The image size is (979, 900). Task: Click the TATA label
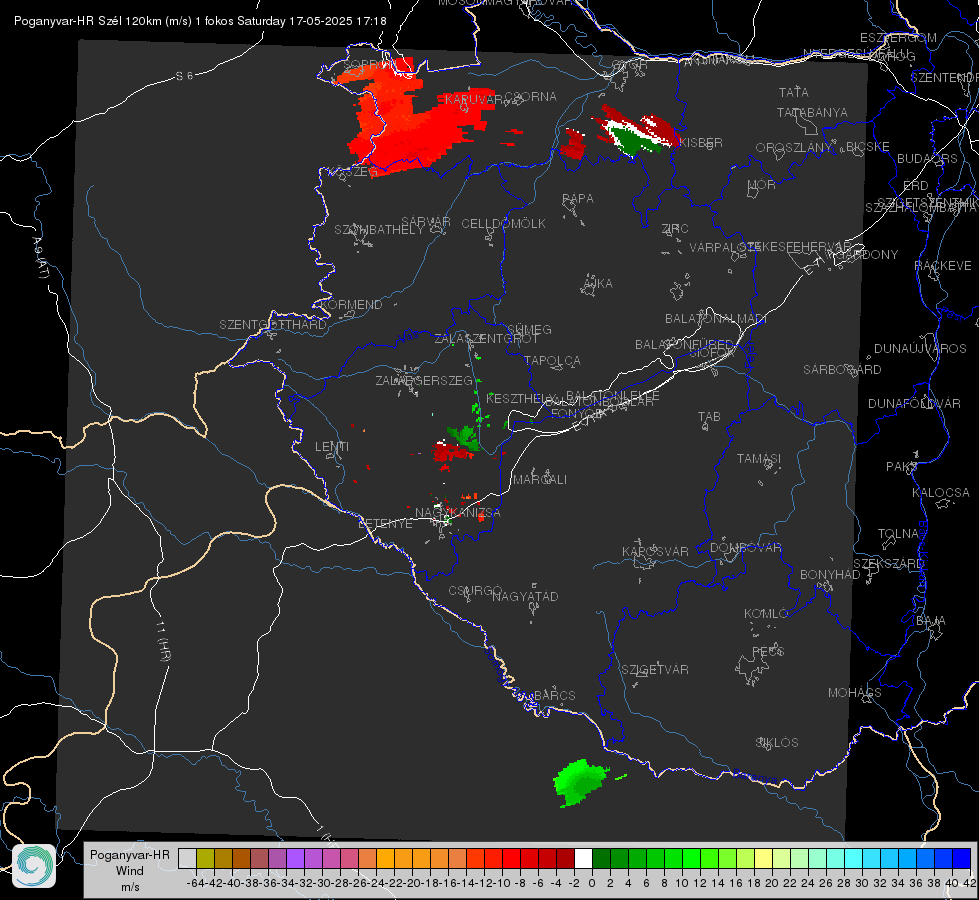coord(794,92)
